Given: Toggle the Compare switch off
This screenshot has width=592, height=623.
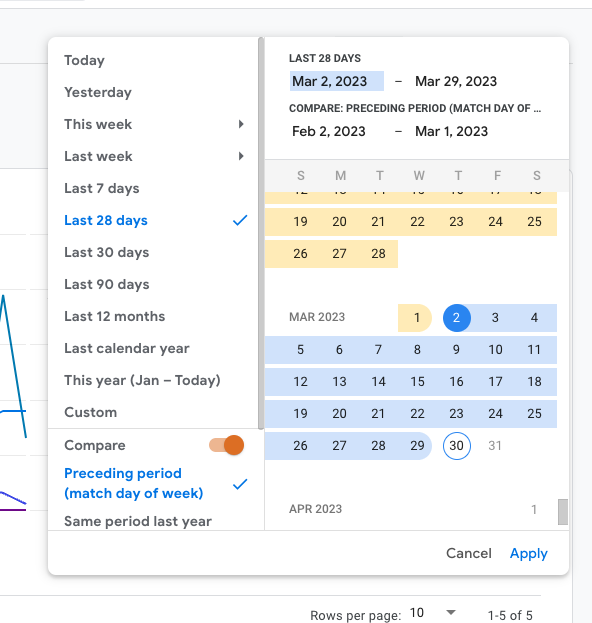Looking at the screenshot, I should pyautogui.click(x=226, y=445).
